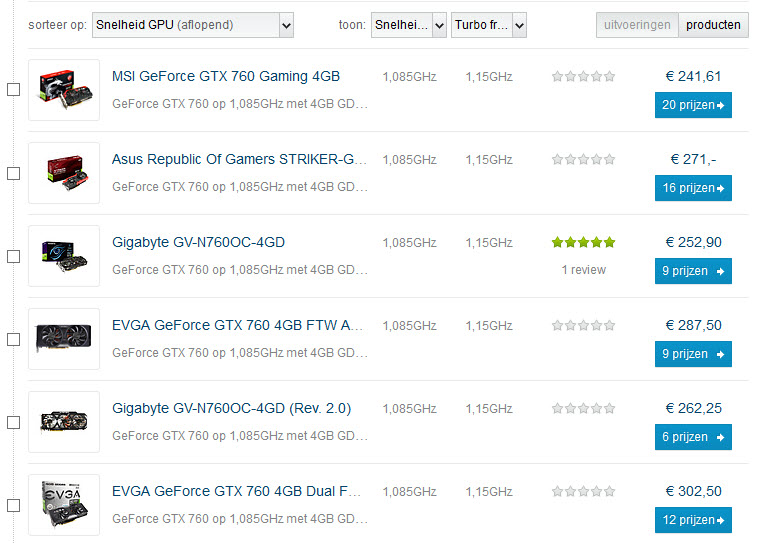
Task: Click the '20 prijzen' button
Action: (693, 105)
